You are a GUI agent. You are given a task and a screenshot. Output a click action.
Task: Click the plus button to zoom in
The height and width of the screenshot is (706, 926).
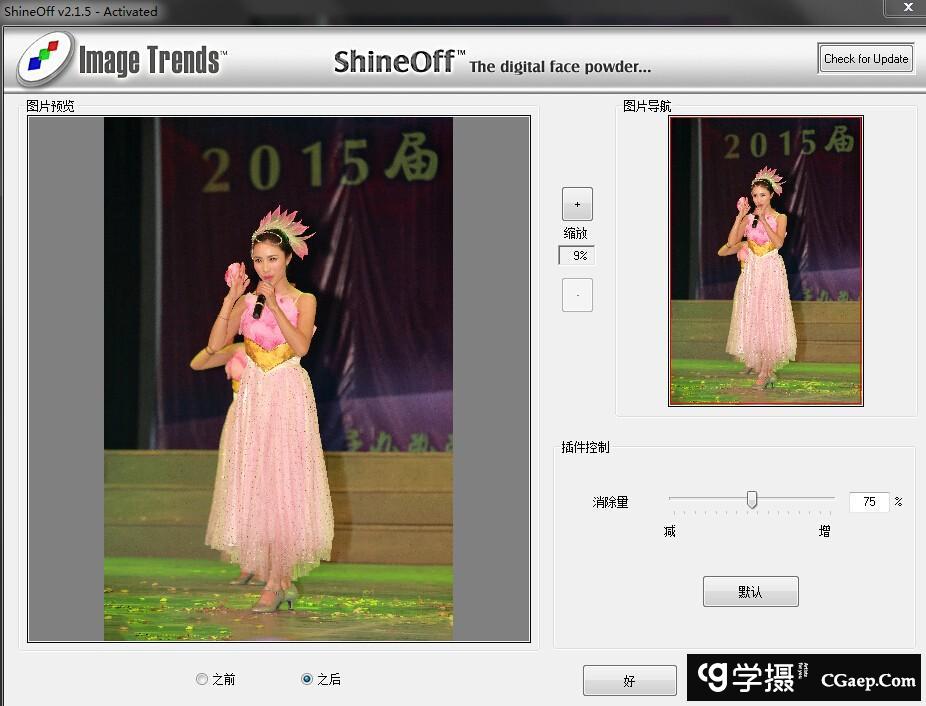[577, 204]
